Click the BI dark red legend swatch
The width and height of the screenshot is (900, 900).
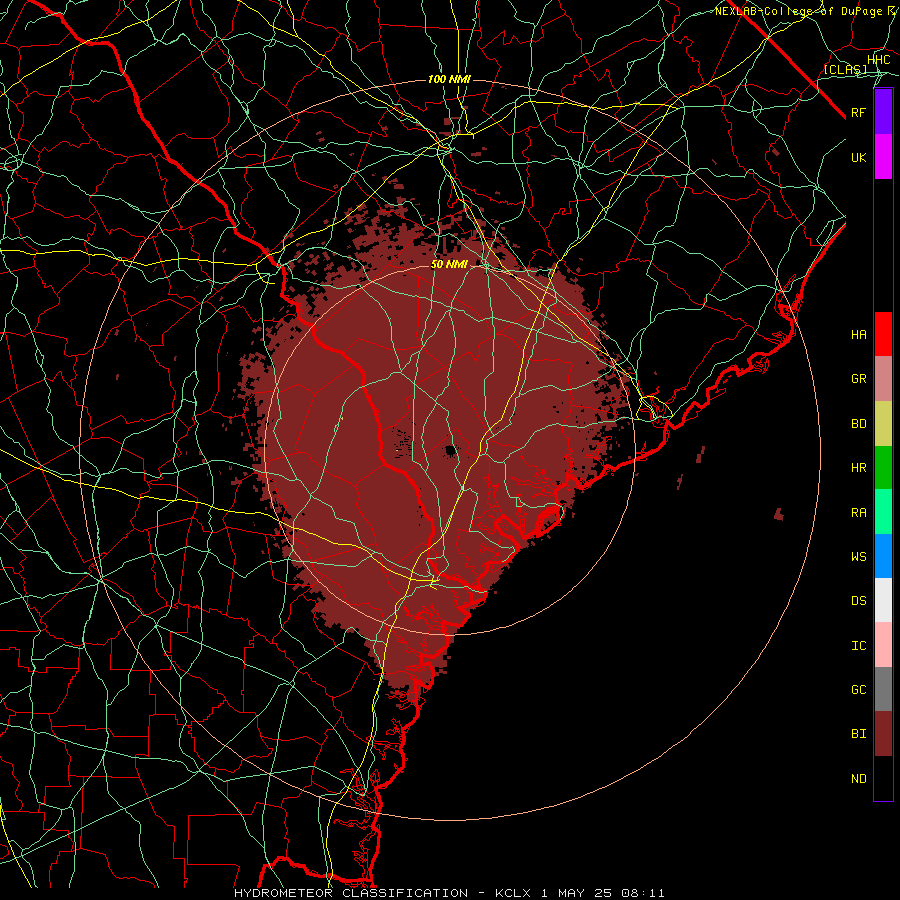(883, 734)
